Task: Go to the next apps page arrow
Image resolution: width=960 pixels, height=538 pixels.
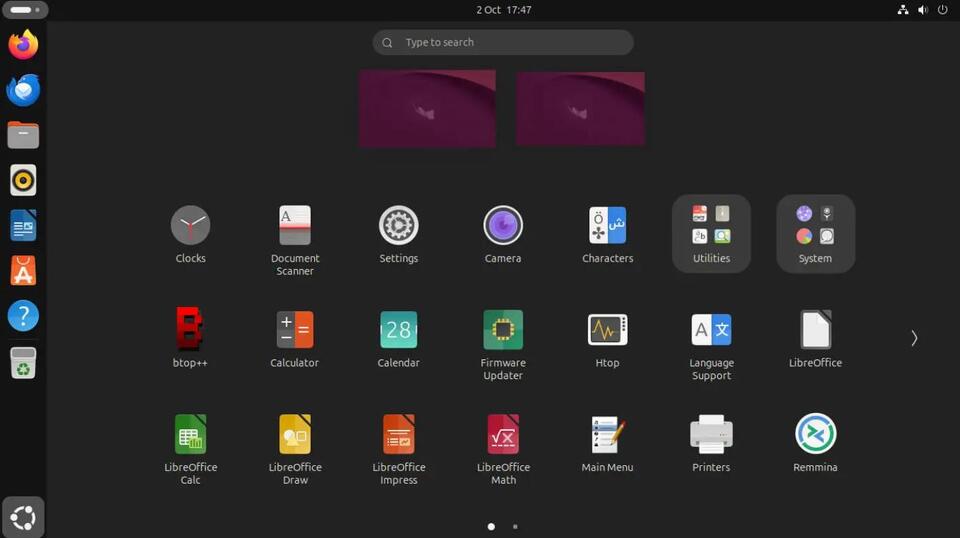Action: (x=913, y=338)
